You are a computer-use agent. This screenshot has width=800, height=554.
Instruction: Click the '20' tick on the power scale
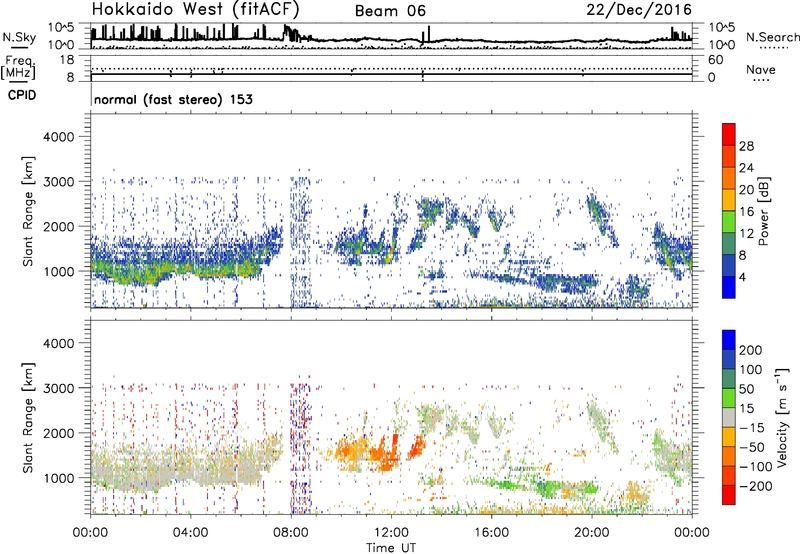(746, 190)
